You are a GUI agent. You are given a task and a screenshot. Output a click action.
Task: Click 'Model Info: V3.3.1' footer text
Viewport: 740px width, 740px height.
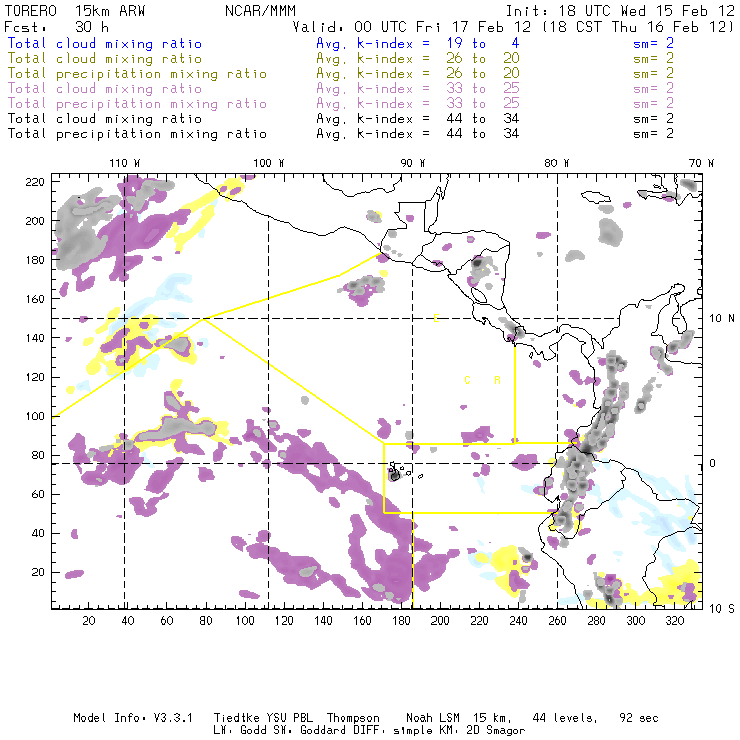click(x=133, y=718)
